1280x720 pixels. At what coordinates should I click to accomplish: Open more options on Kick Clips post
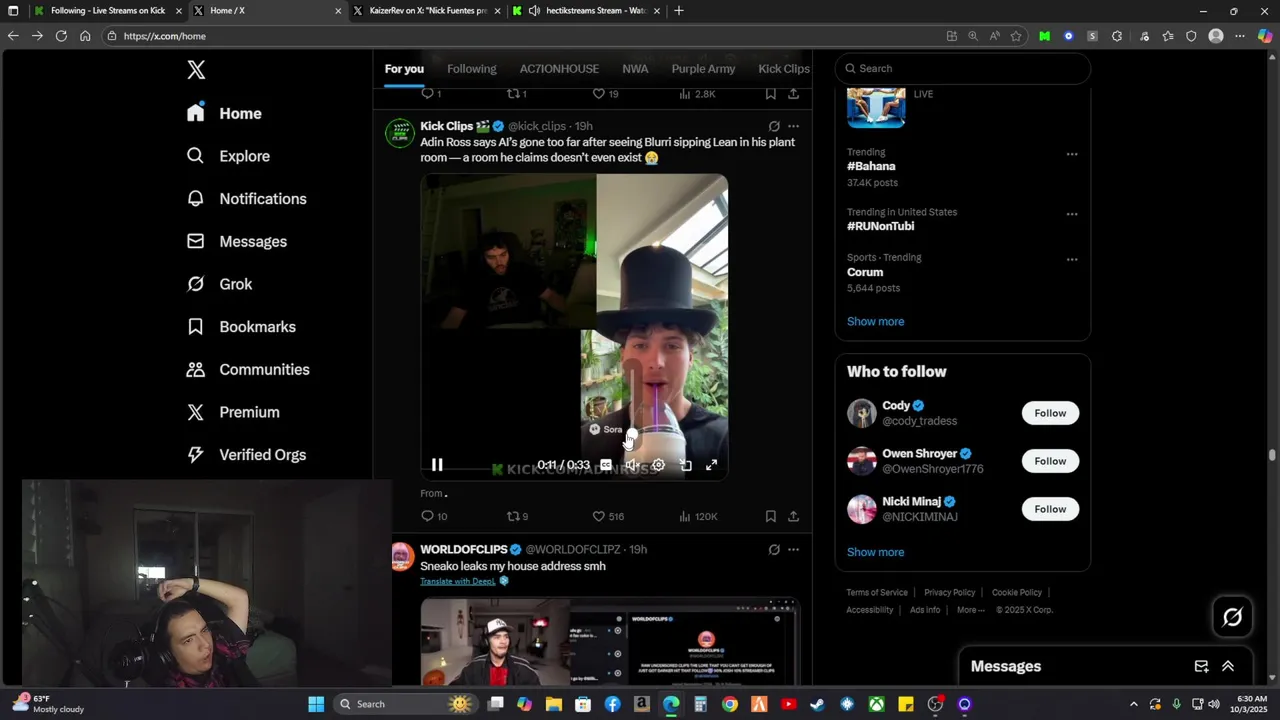coord(793,126)
